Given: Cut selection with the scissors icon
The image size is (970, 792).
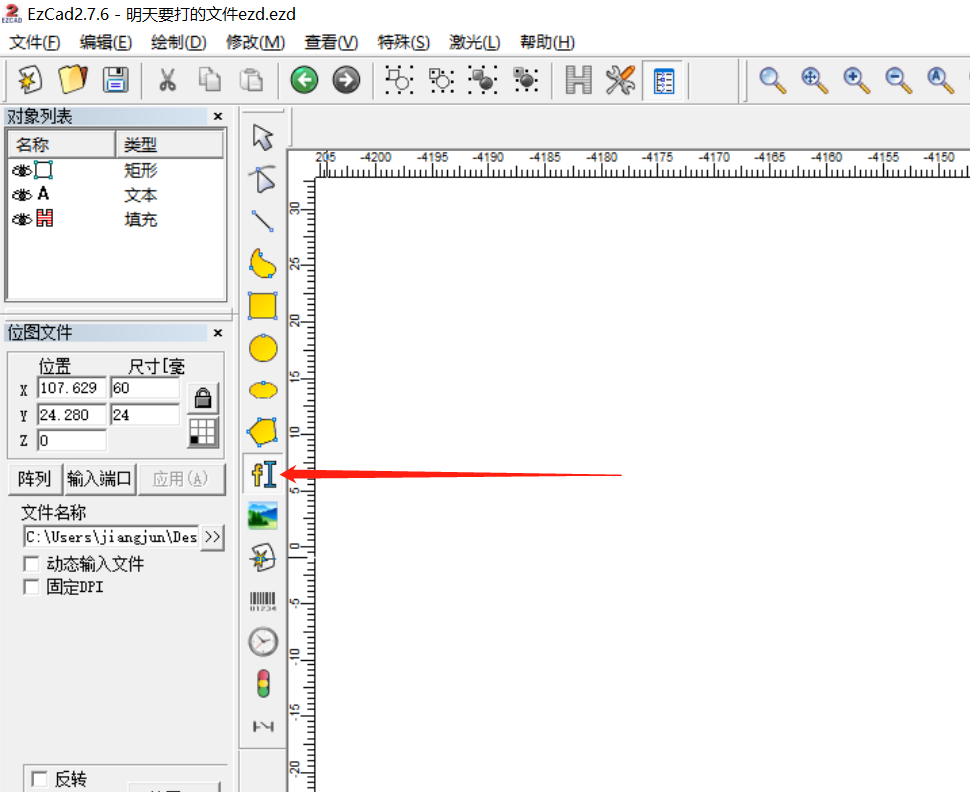Looking at the screenshot, I should (167, 80).
